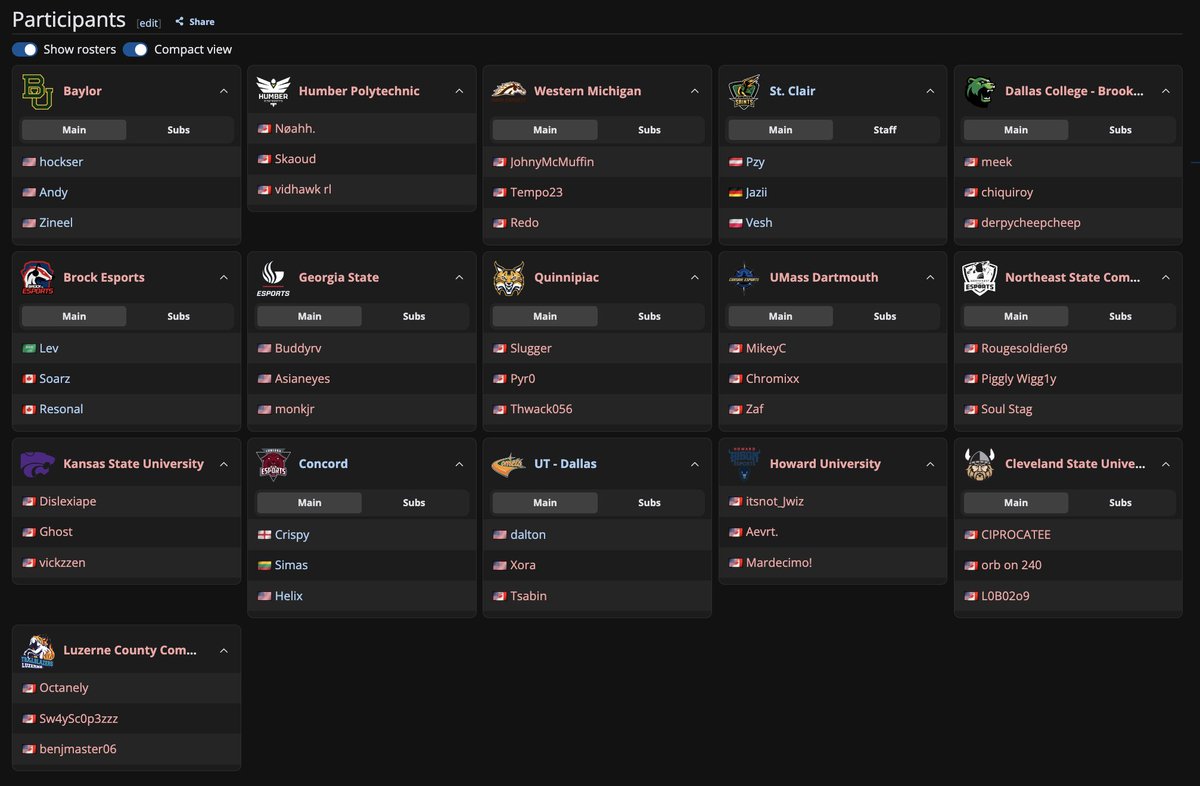The width and height of the screenshot is (1200, 786).
Task: Switch Brock Esports to Subs tab
Action: [x=179, y=316]
